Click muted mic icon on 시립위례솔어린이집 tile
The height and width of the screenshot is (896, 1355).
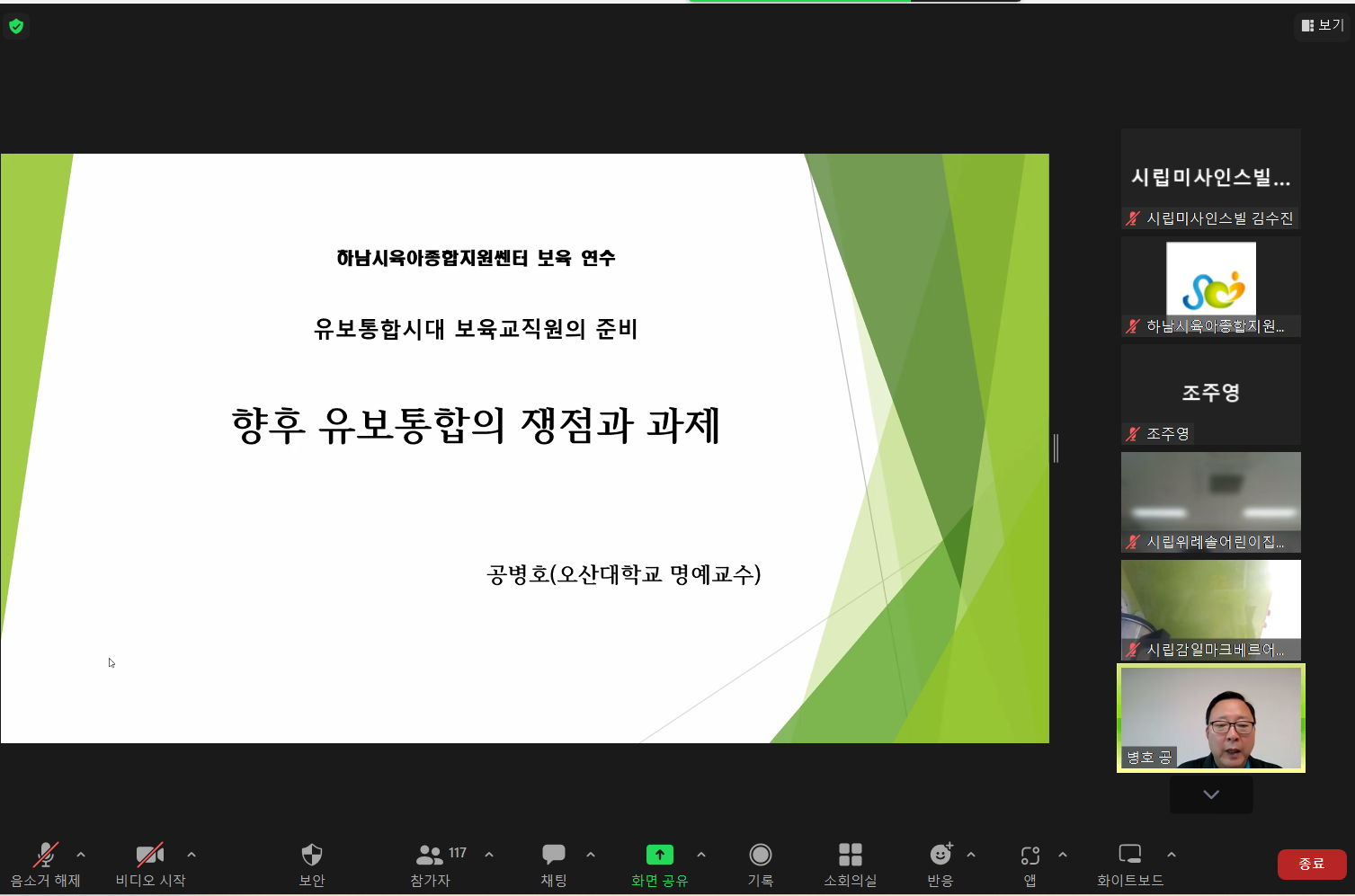(1133, 542)
